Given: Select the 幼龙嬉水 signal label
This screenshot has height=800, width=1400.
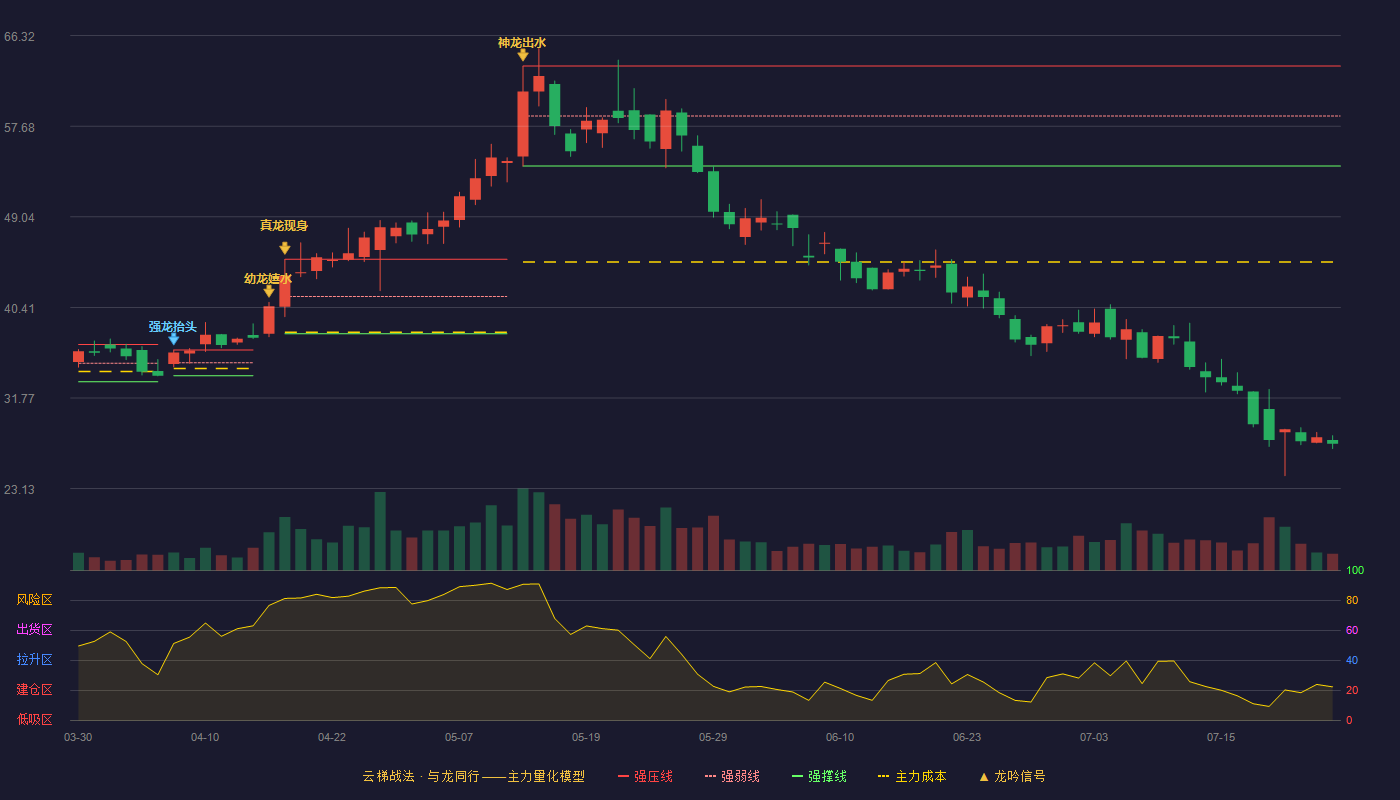Looking at the screenshot, I should [268, 279].
